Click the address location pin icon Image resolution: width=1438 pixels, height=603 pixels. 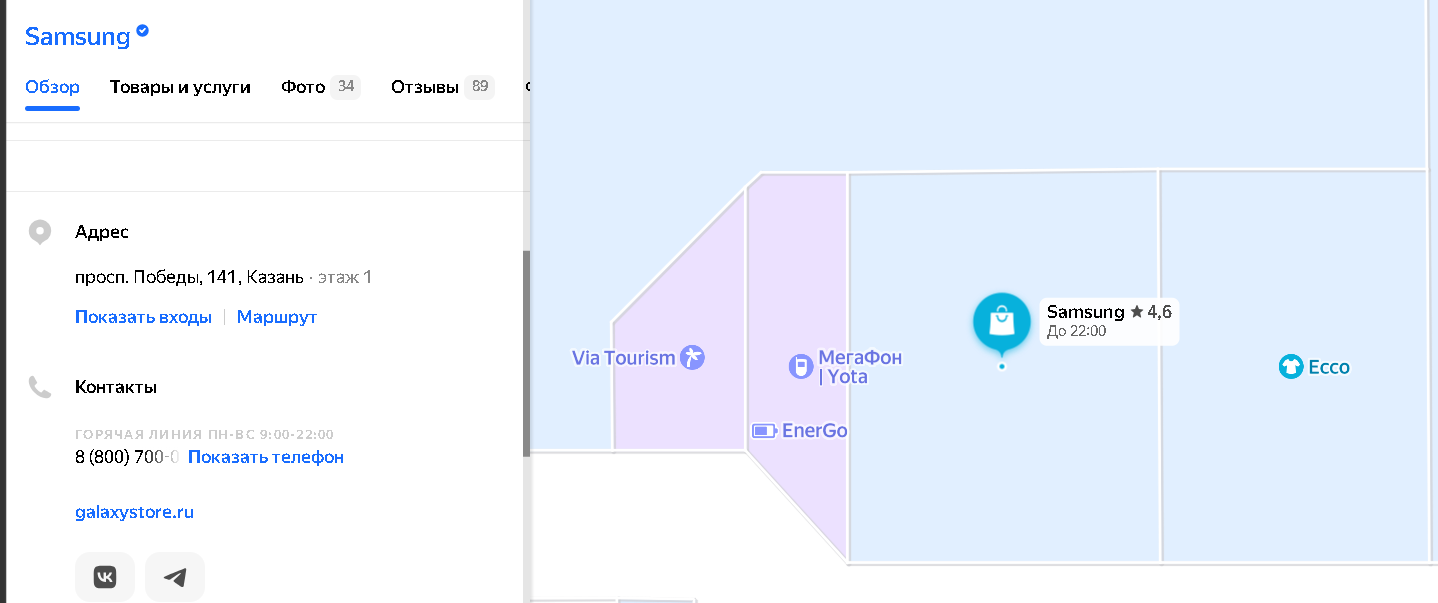coord(40,232)
